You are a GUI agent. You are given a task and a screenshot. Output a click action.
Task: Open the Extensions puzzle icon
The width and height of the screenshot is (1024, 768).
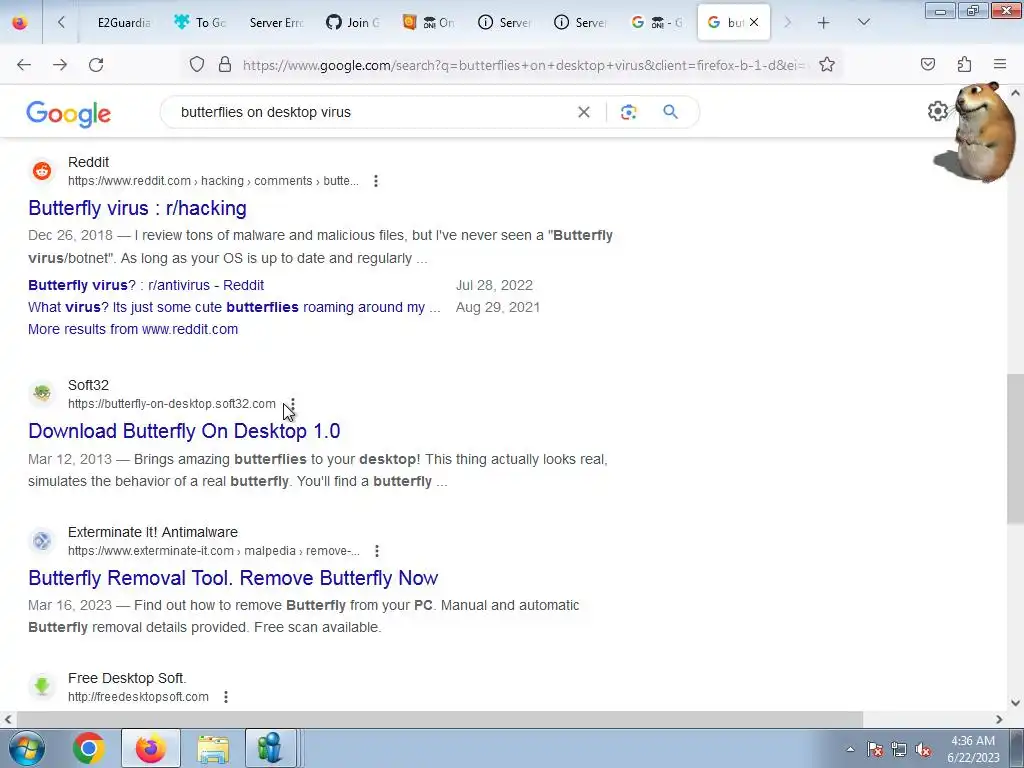[x=964, y=64]
